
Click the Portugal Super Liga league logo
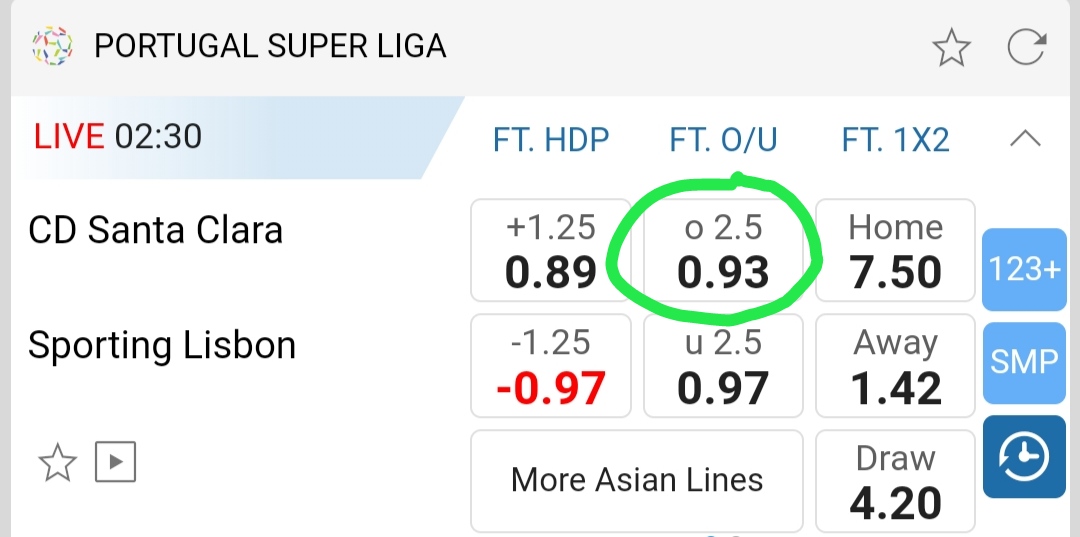(x=52, y=46)
